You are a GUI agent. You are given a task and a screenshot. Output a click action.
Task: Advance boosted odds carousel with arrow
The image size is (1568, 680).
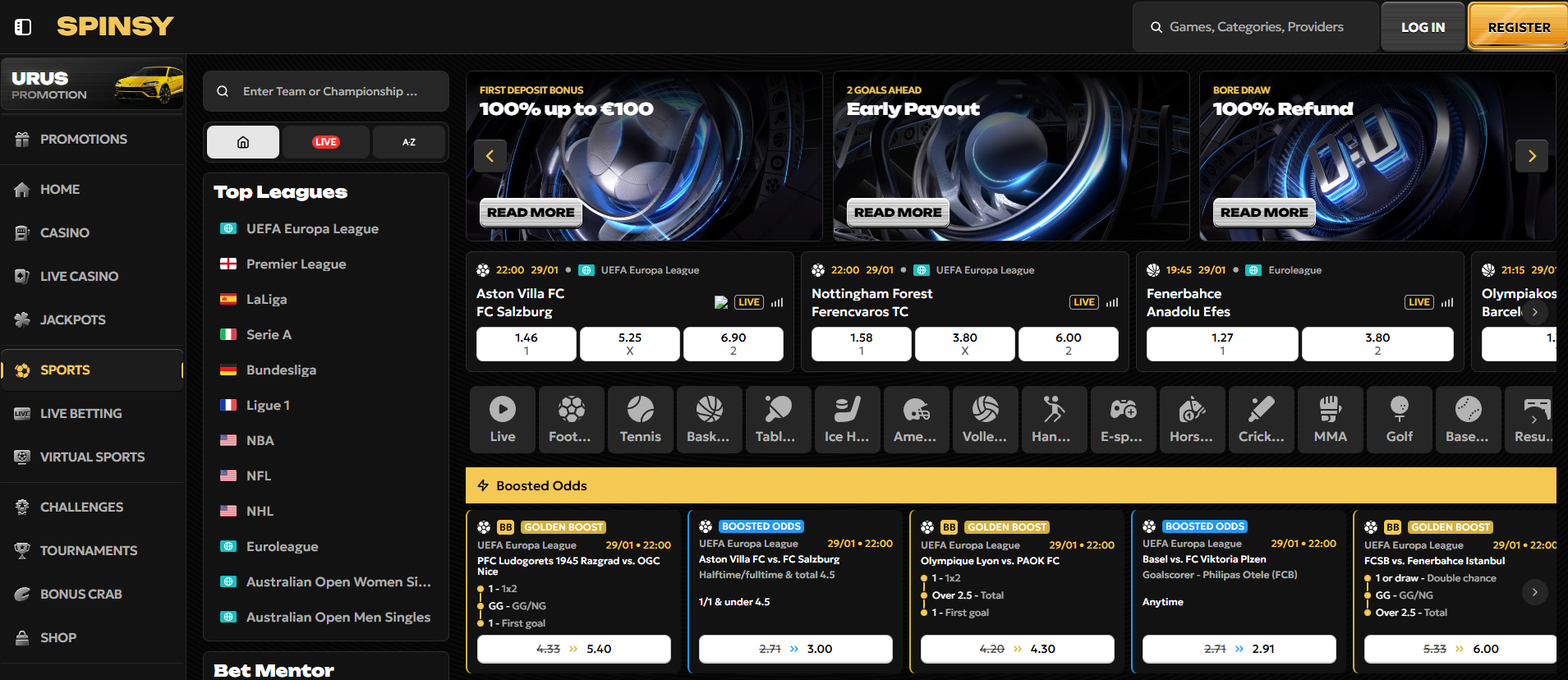click(1534, 592)
